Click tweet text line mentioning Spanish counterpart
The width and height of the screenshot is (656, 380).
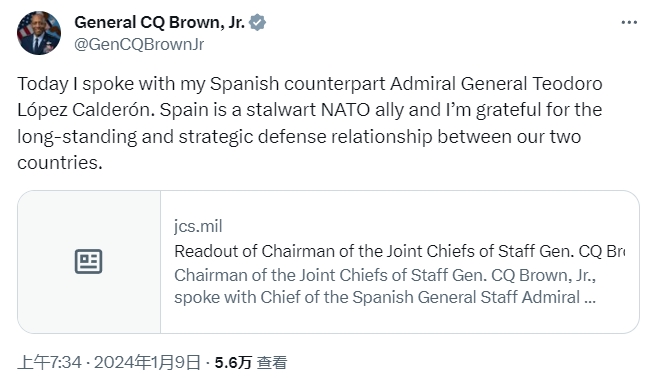point(310,84)
